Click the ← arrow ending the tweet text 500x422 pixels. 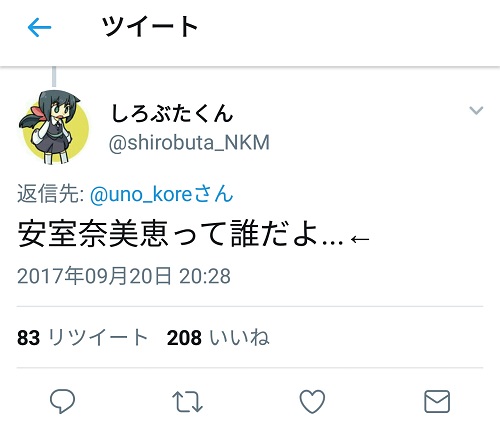click(360, 239)
